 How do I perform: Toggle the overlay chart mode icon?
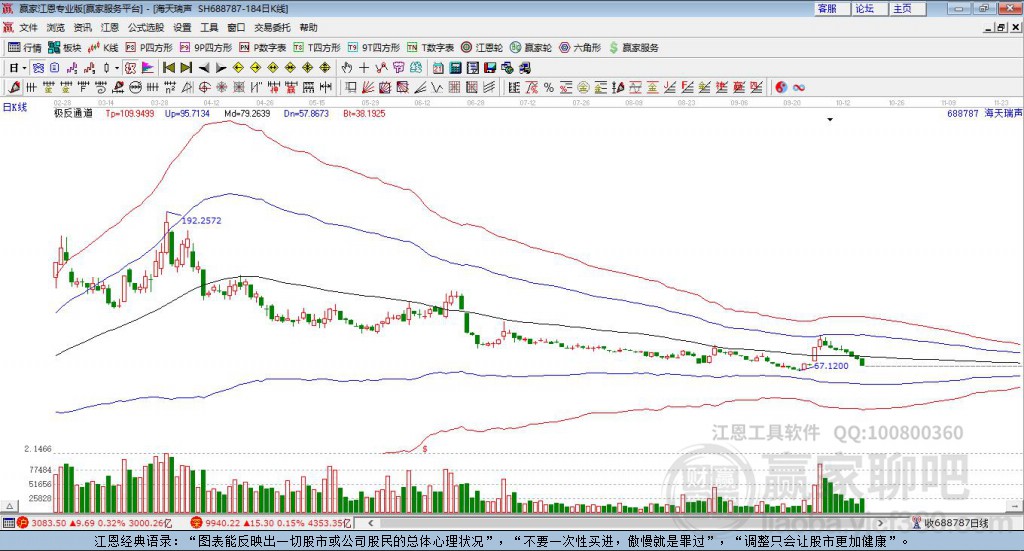point(38,67)
